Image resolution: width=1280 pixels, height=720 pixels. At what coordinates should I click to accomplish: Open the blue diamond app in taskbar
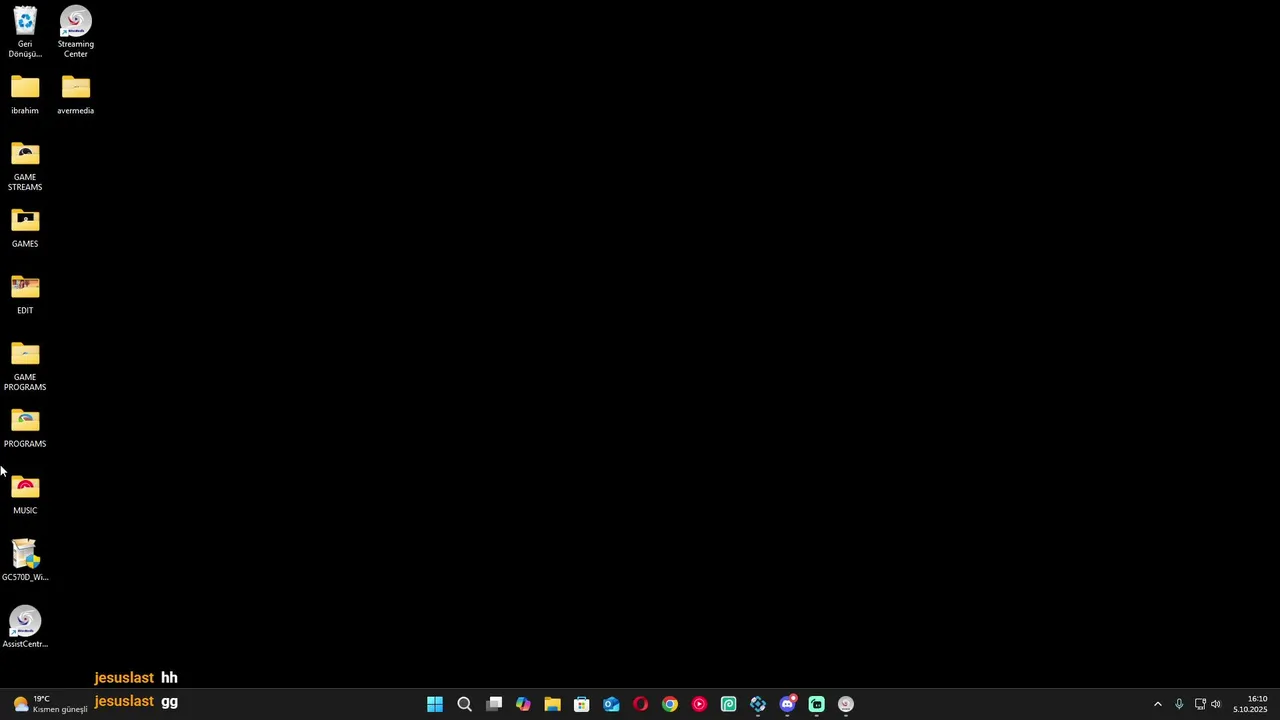(x=758, y=704)
